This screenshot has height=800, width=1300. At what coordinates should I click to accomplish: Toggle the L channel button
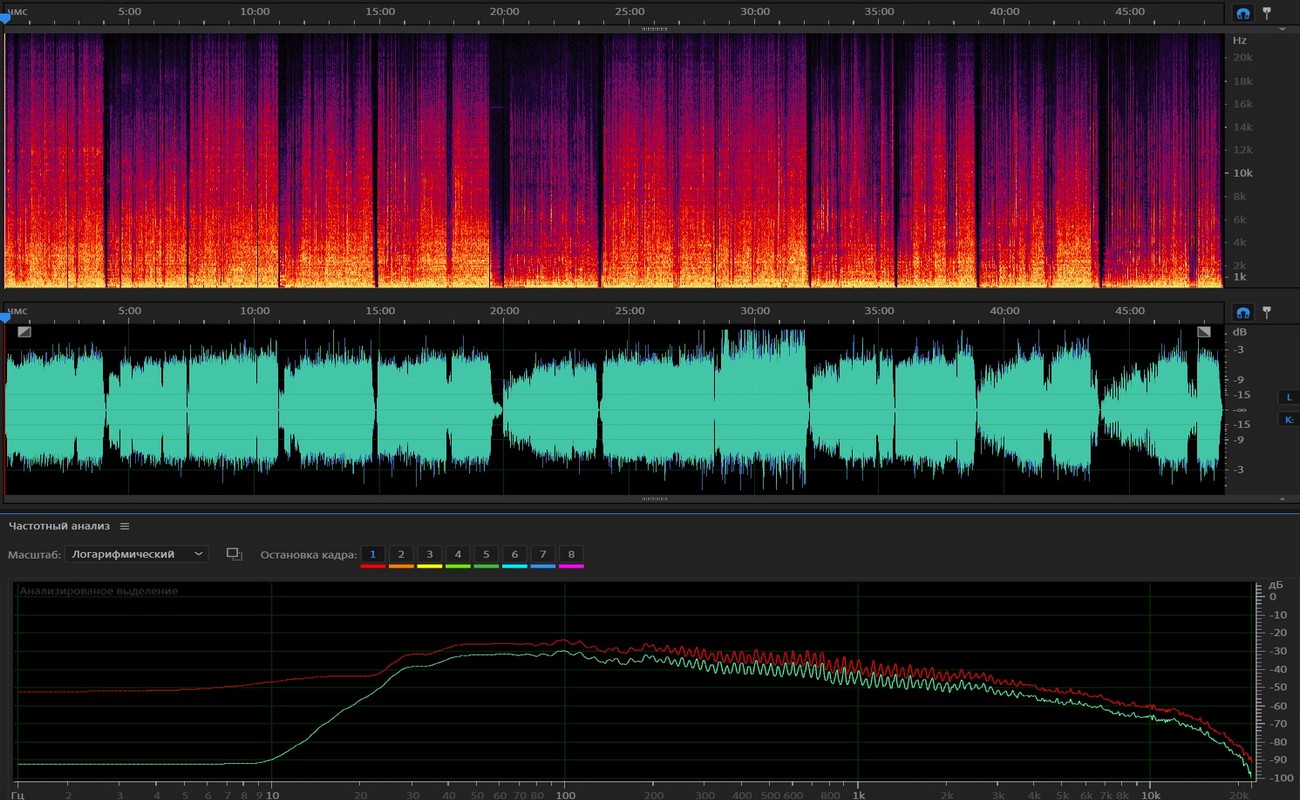[1289, 397]
